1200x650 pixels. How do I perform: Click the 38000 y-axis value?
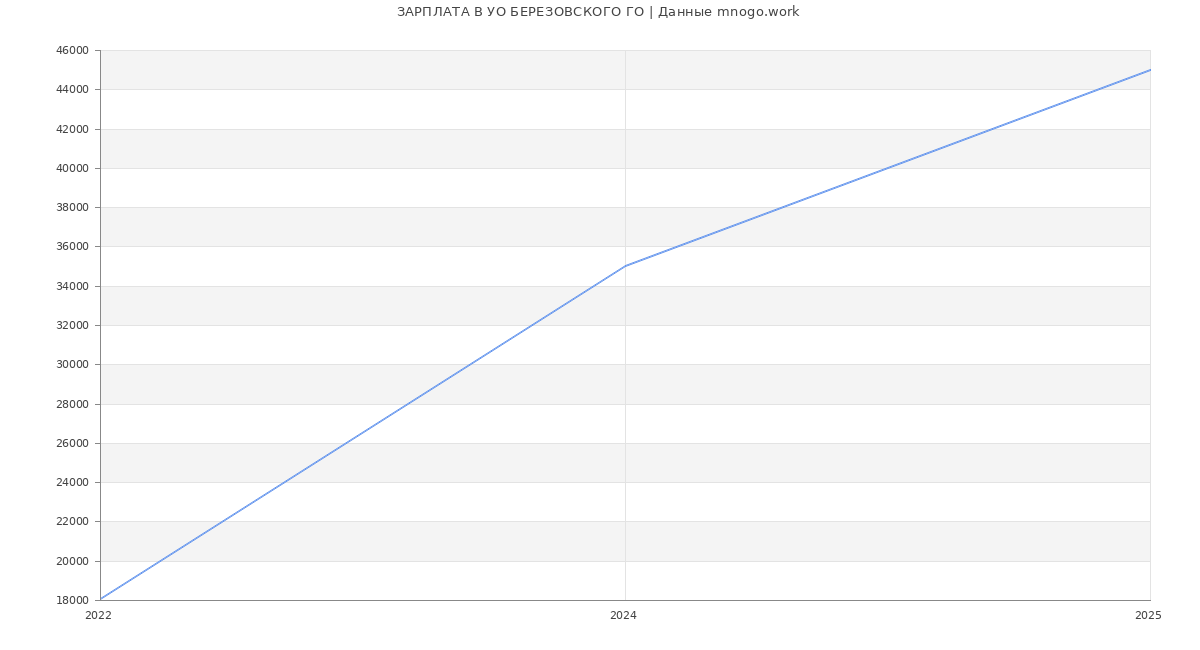tap(72, 208)
